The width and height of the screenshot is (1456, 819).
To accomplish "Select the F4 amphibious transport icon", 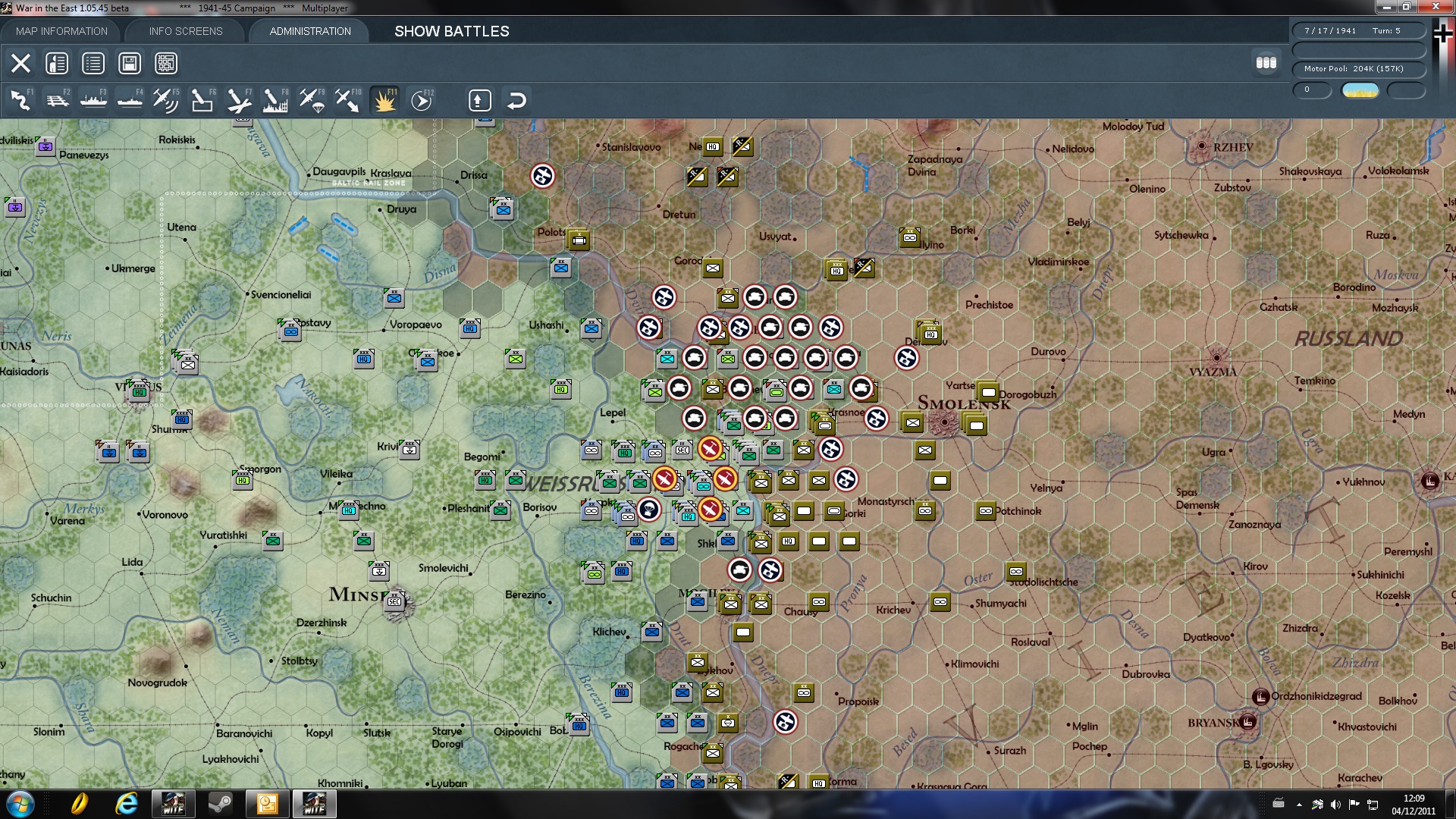I will click(x=130, y=100).
